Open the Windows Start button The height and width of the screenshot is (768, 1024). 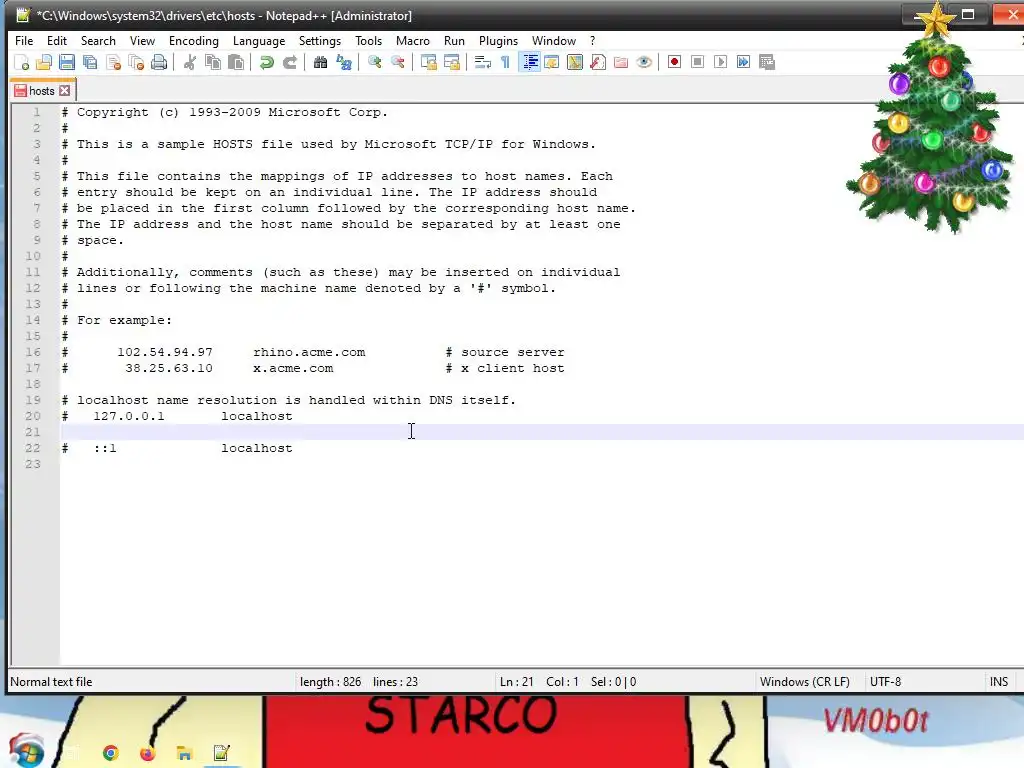point(26,751)
